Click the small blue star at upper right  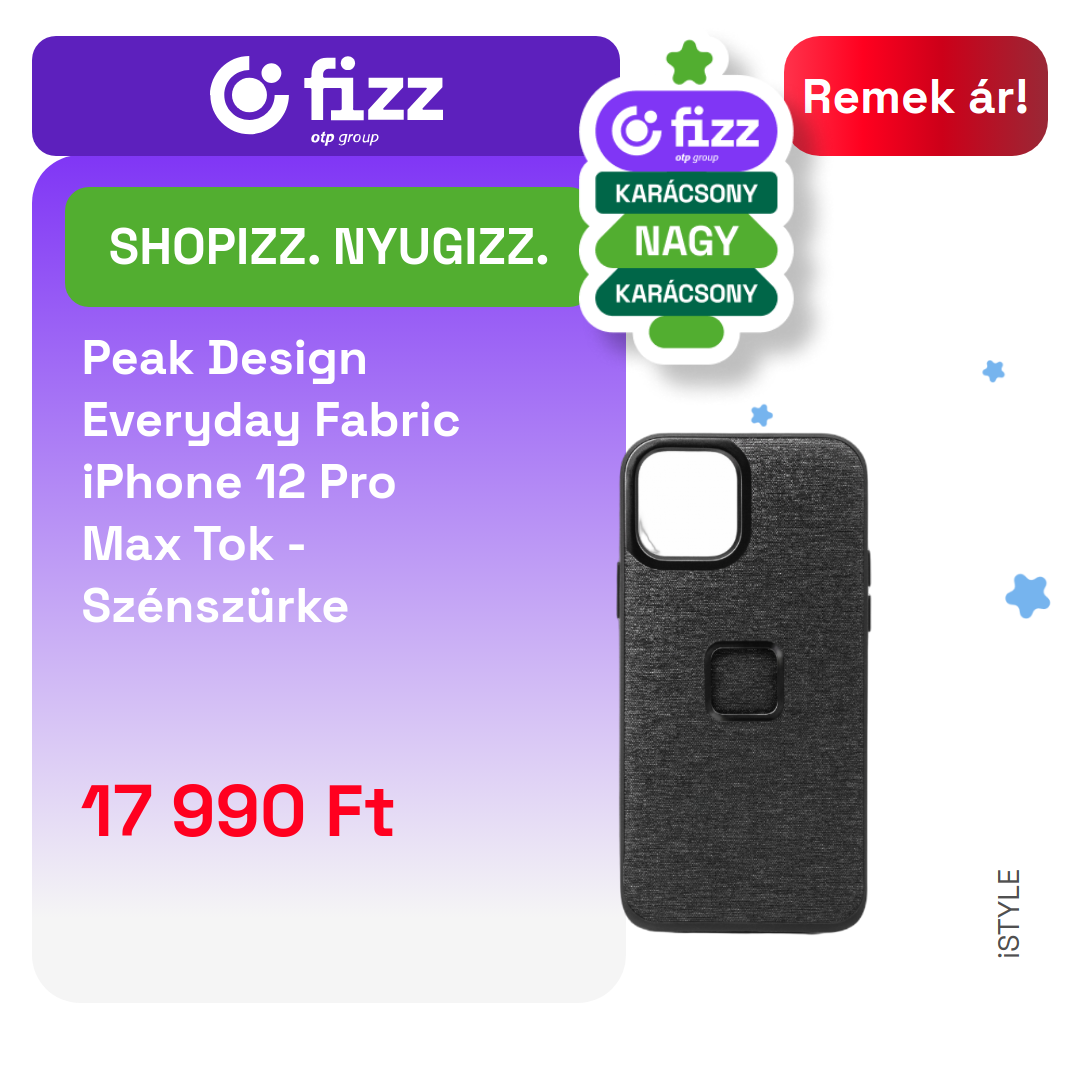click(993, 371)
